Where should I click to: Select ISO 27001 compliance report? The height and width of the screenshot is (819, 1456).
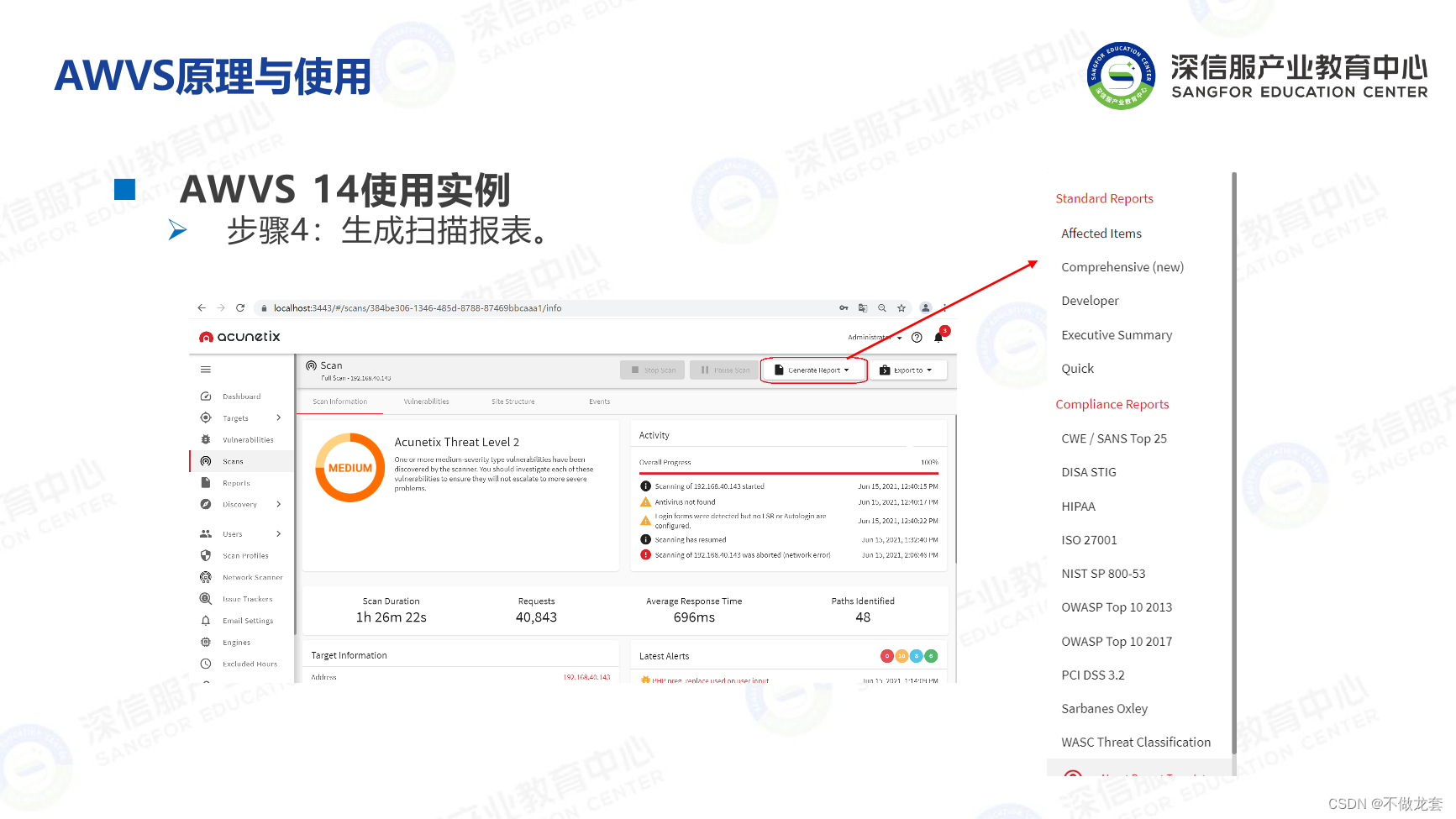pyautogui.click(x=1089, y=540)
